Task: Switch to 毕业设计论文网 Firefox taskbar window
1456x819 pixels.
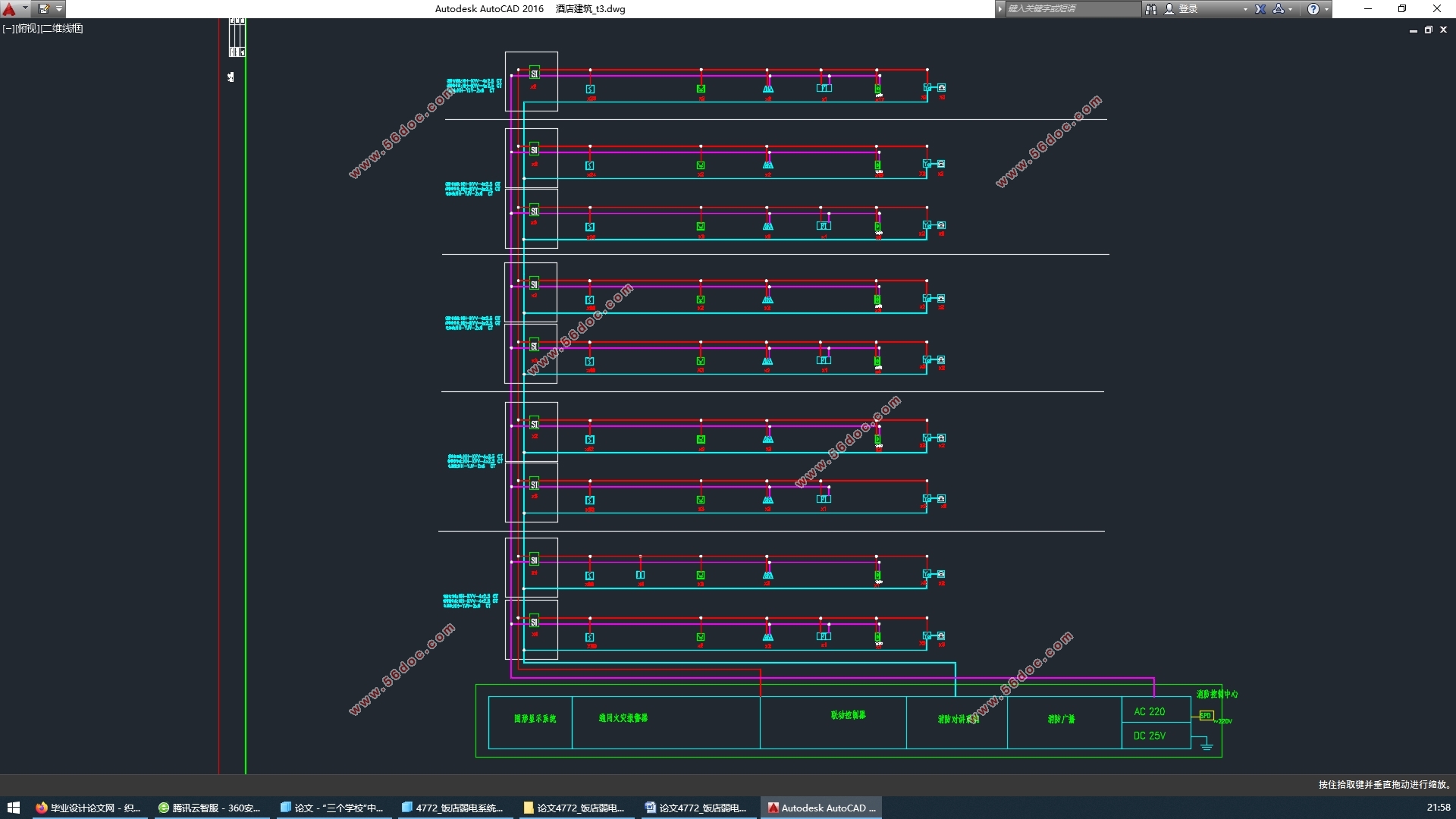Action: tap(88, 808)
